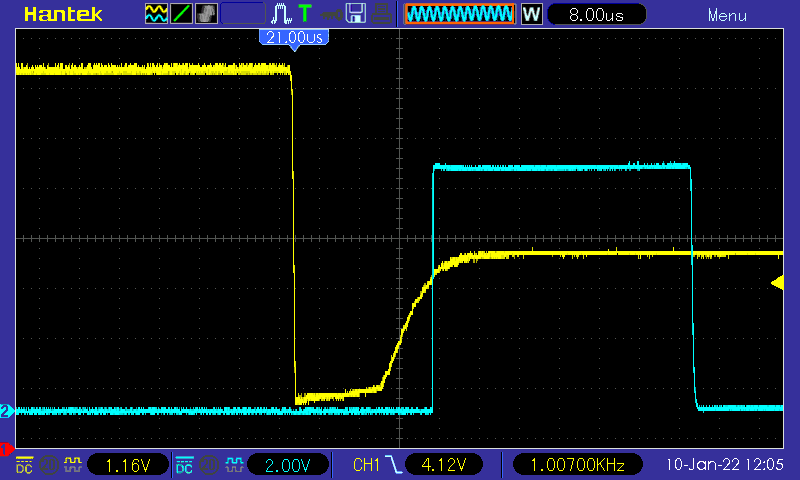This screenshot has height=480, width=800.
Task: Click the 1.00700KHz frequency counter readout
Action: pos(578,465)
